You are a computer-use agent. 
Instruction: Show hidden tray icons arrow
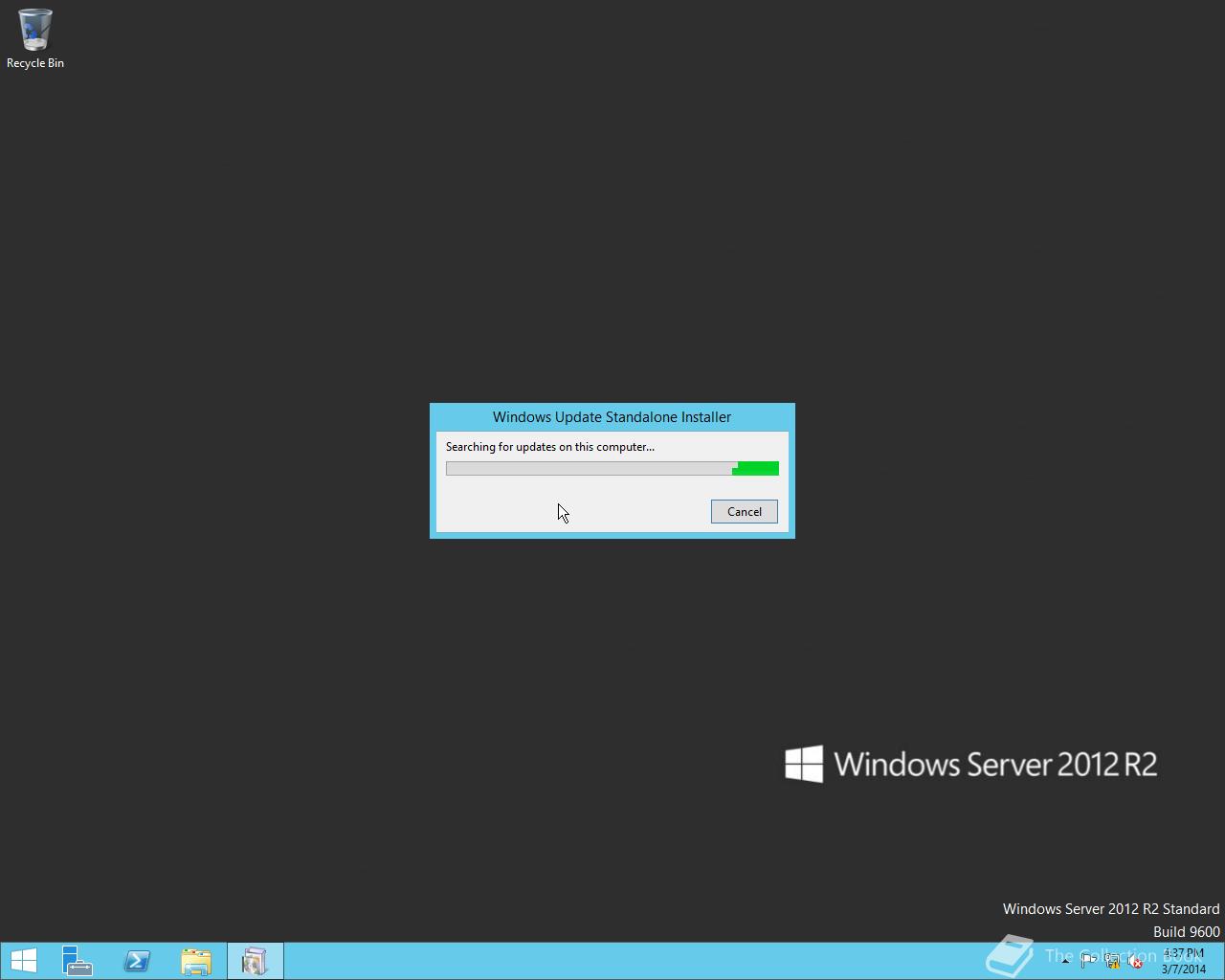[1065, 962]
